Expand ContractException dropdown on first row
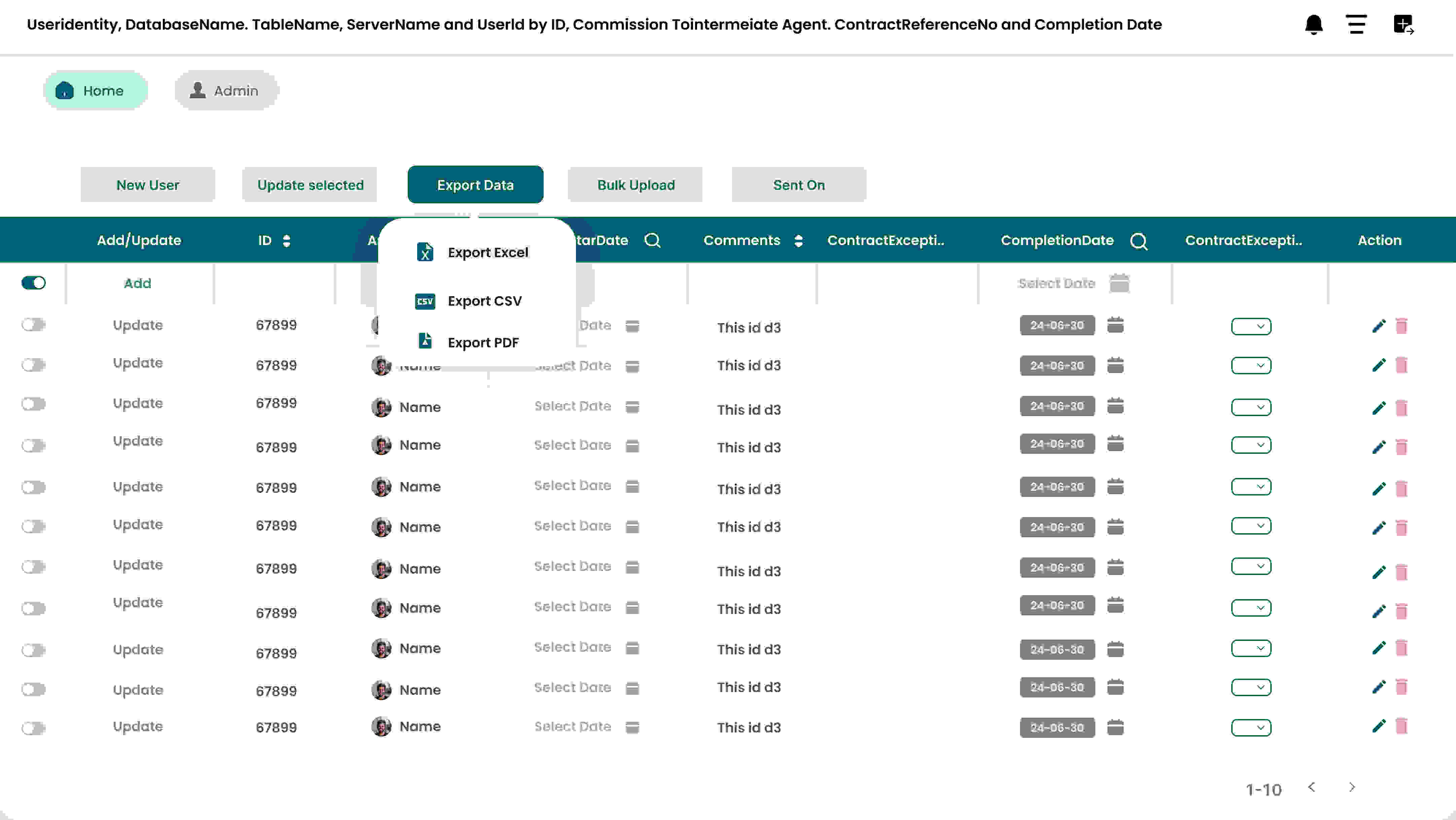 tap(1251, 326)
